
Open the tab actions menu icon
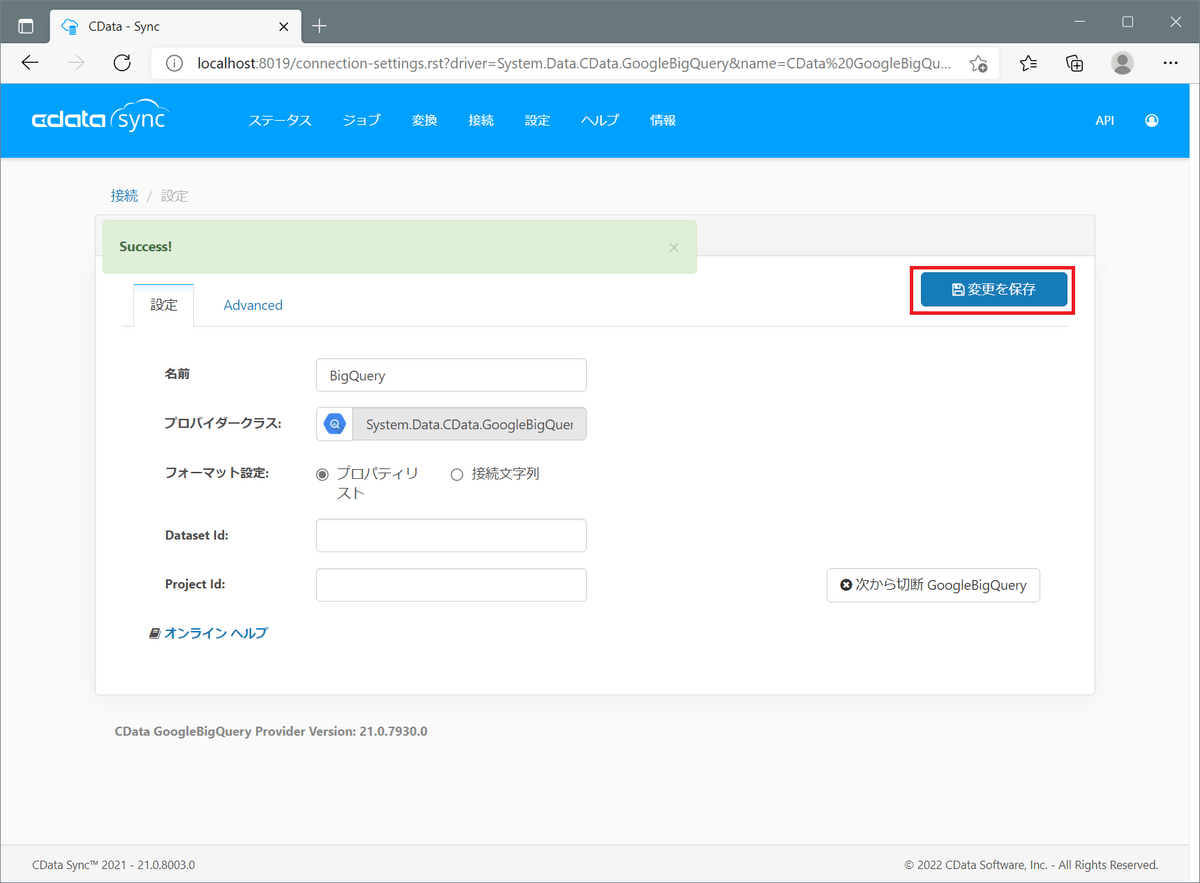[26, 26]
